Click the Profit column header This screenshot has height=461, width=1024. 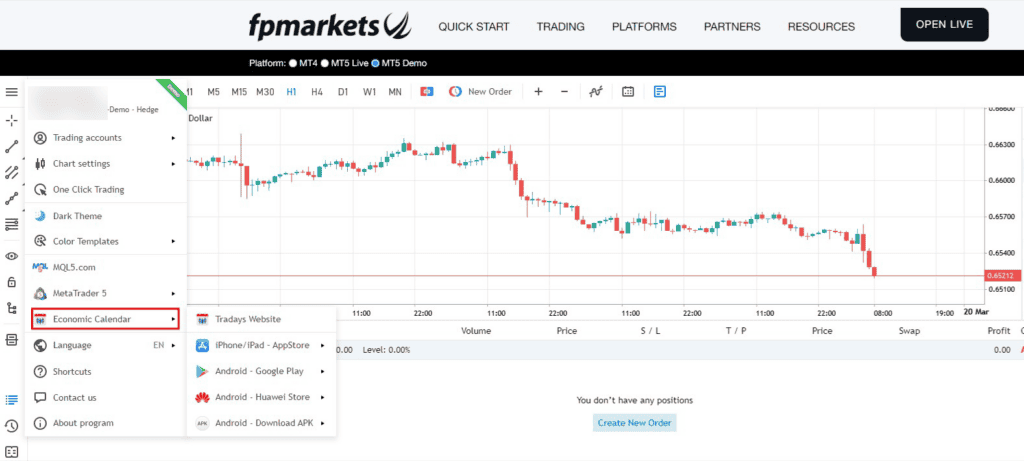(x=999, y=331)
